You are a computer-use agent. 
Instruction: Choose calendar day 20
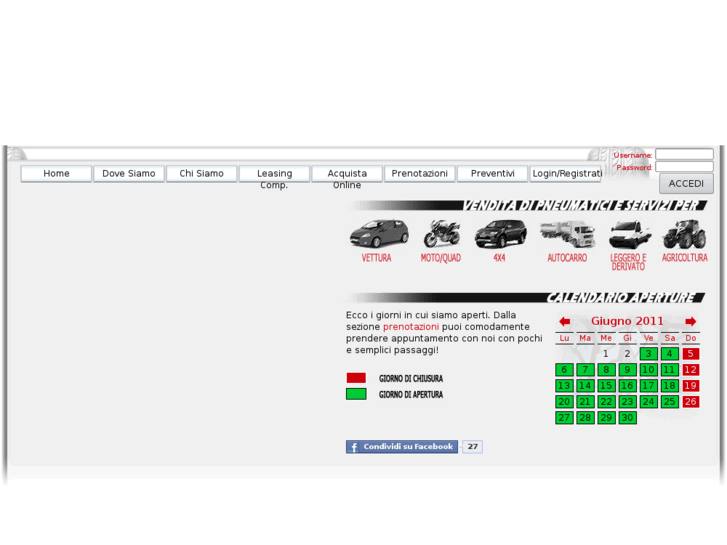pyautogui.click(x=564, y=402)
